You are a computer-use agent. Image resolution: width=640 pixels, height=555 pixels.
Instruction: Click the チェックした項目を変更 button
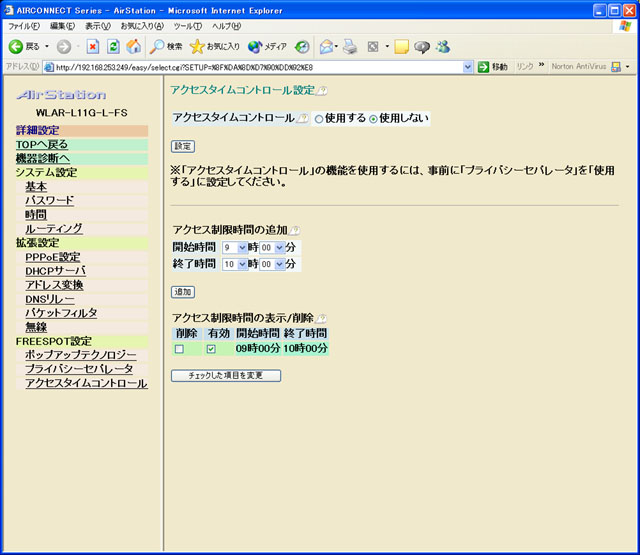pyautogui.click(x=226, y=376)
